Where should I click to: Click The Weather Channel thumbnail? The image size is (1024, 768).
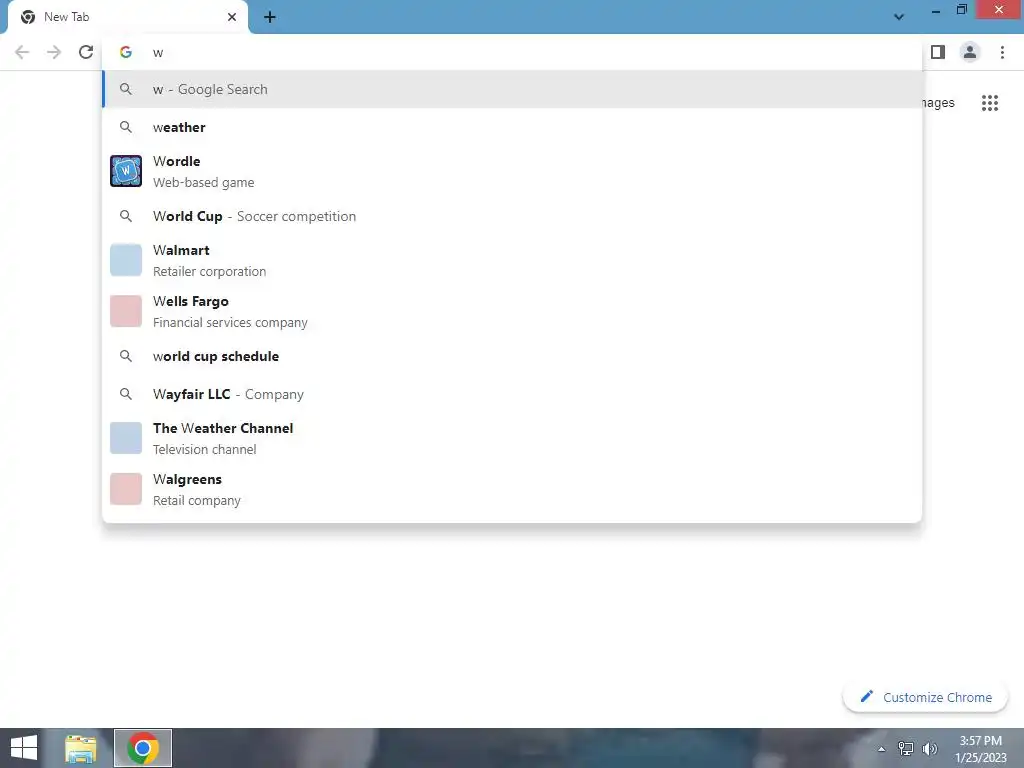pyautogui.click(x=126, y=438)
